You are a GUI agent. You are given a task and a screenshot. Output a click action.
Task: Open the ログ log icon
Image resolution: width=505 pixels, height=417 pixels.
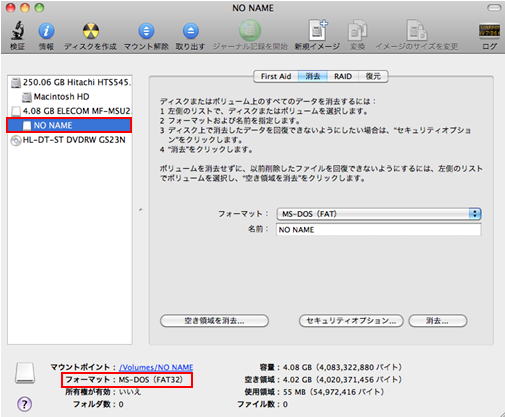point(489,31)
